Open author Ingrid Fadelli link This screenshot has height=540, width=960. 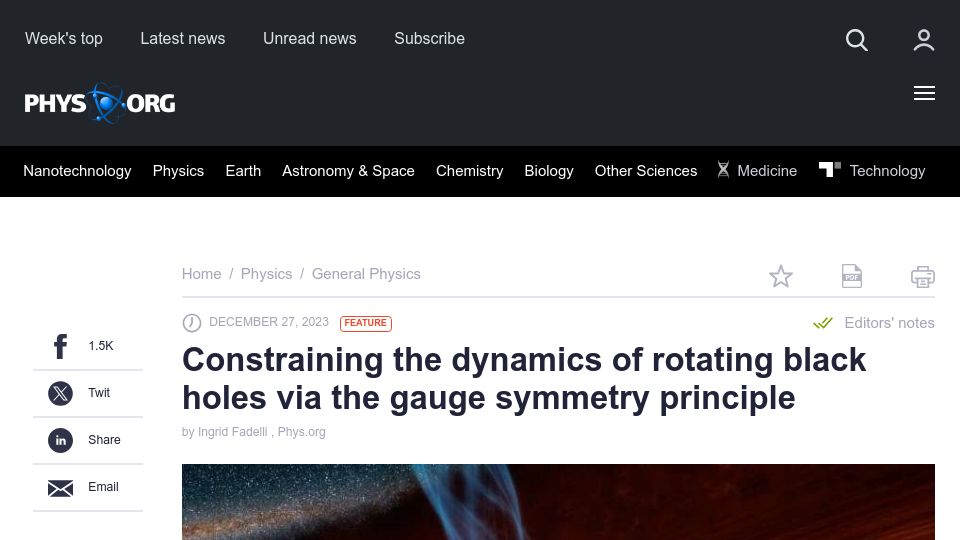[x=233, y=432]
